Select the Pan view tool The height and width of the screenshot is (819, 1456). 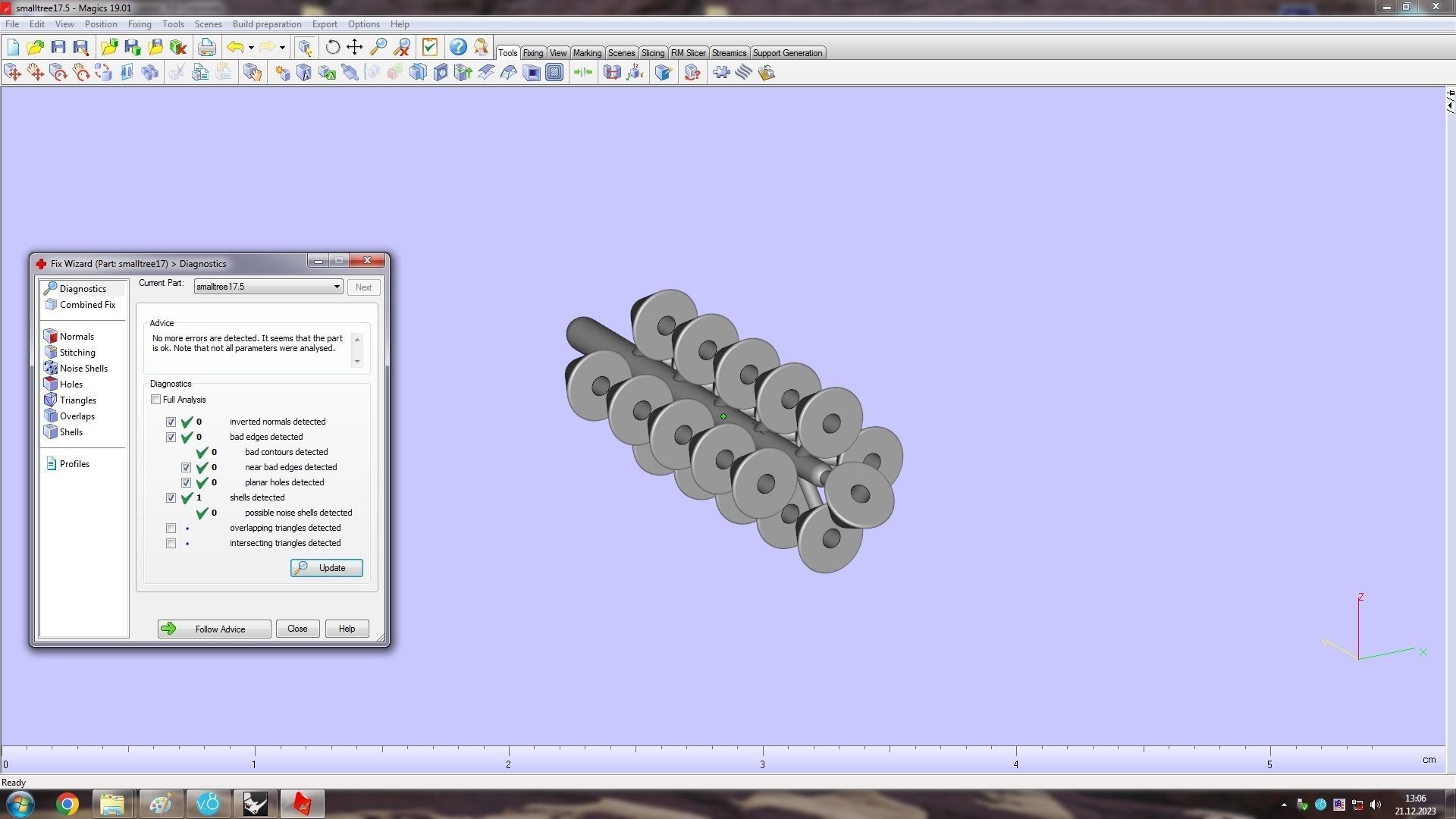click(355, 48)
